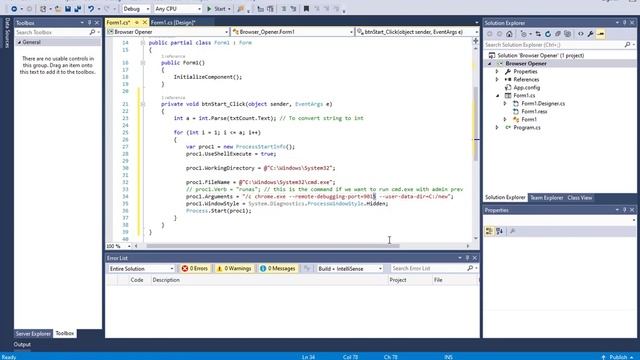Switch to Class View tab
640x360 pixels.
580,198
